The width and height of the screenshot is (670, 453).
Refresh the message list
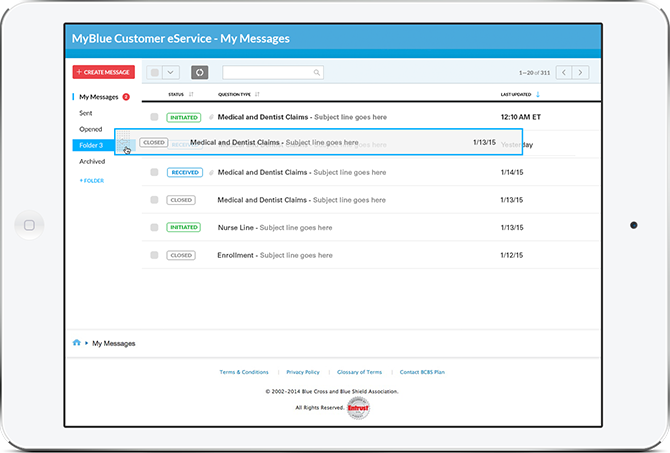click(200, 72)
